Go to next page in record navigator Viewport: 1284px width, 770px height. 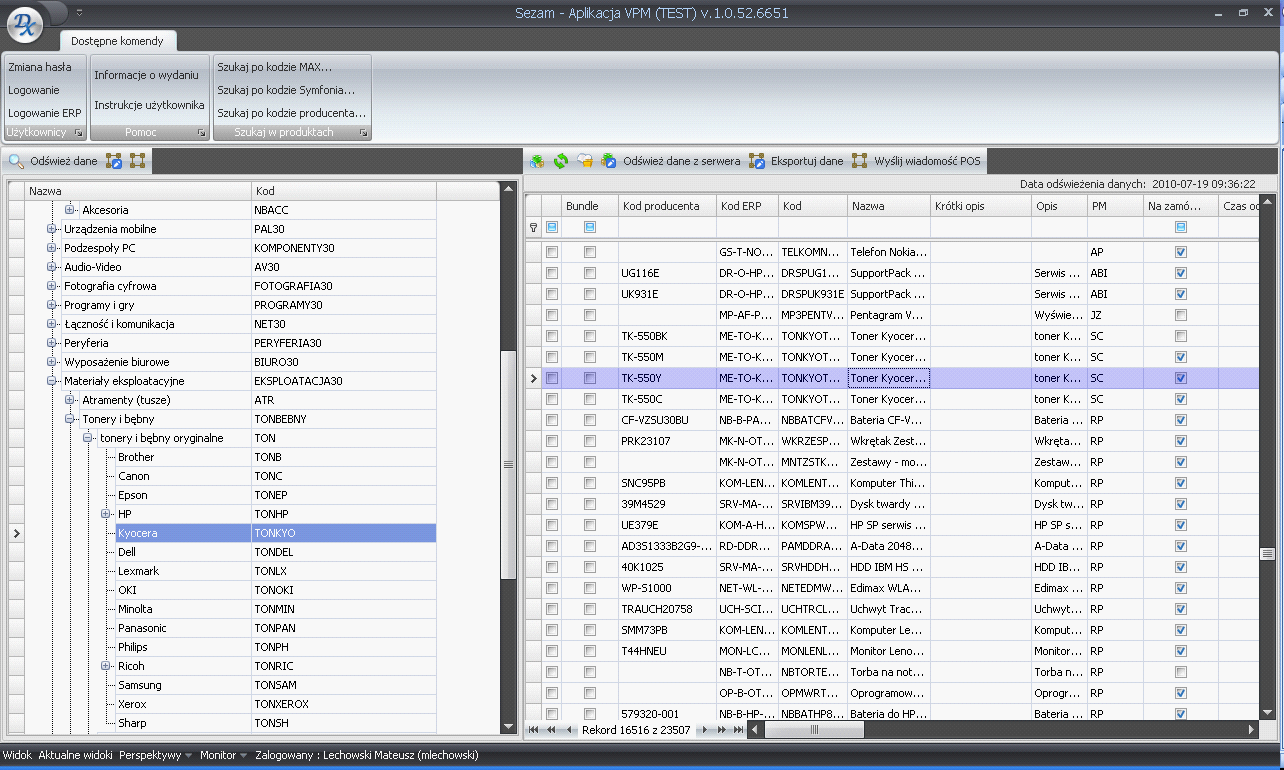pos(722,730)
